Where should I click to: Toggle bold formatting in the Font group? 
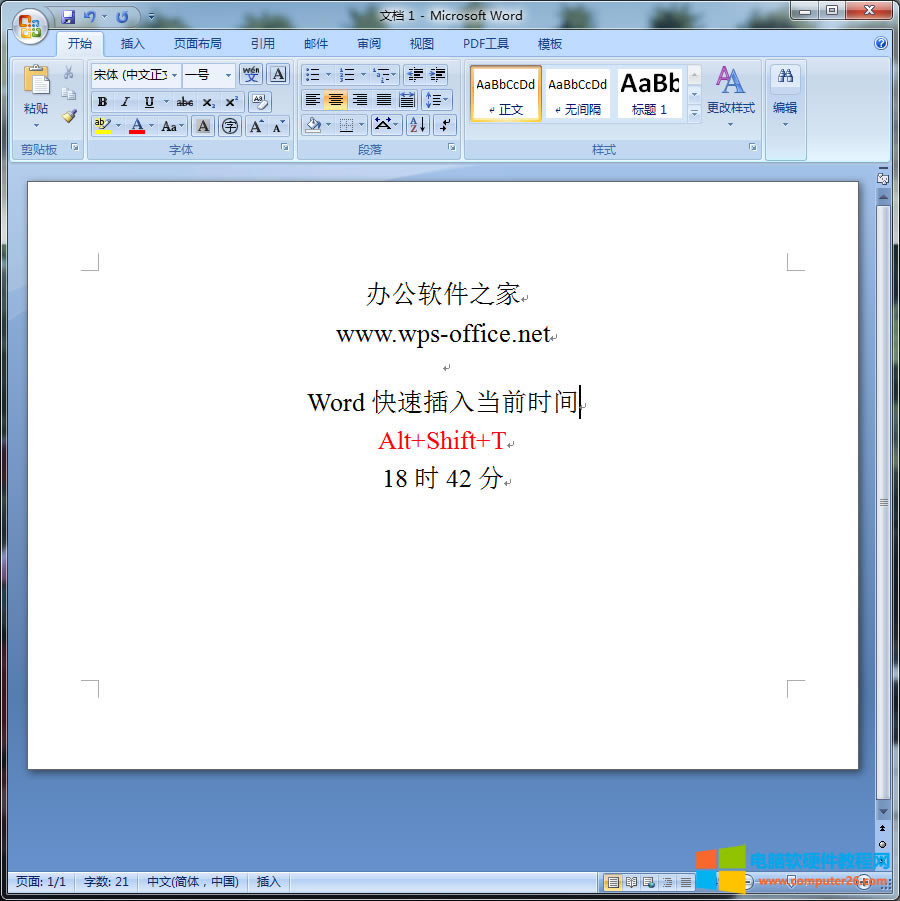(x=103, y=101)
